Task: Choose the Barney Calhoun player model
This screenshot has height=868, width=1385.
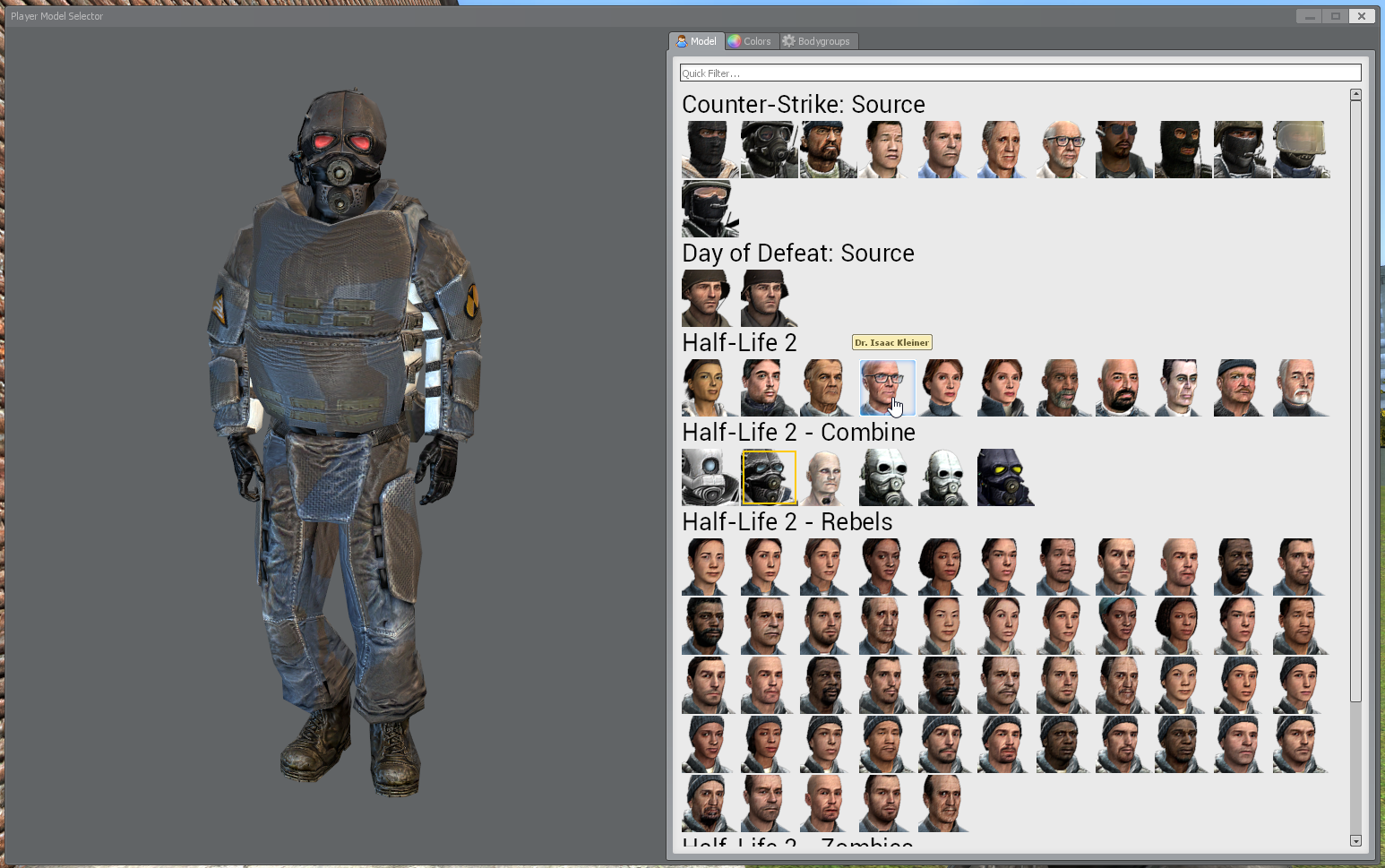Action: point(770,388)
